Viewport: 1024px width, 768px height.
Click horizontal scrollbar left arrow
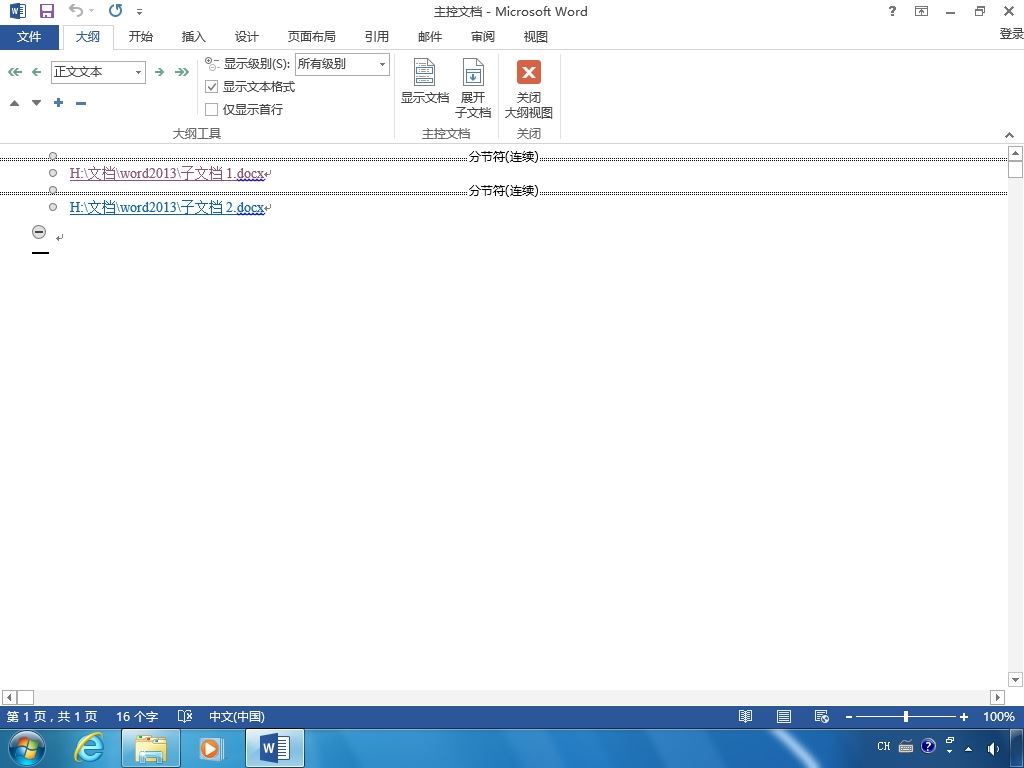(x=8, y=697)
